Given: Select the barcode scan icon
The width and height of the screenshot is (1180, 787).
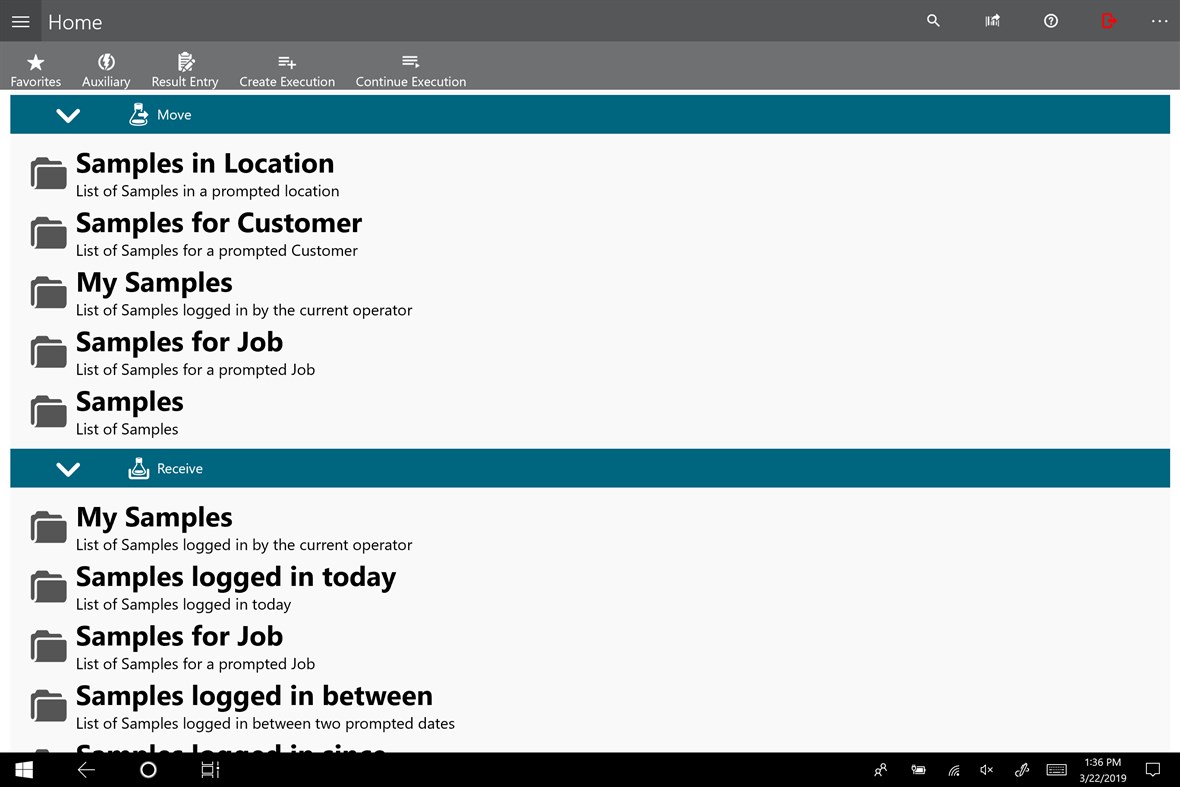Looking at the screenshot, I should 991,21.
